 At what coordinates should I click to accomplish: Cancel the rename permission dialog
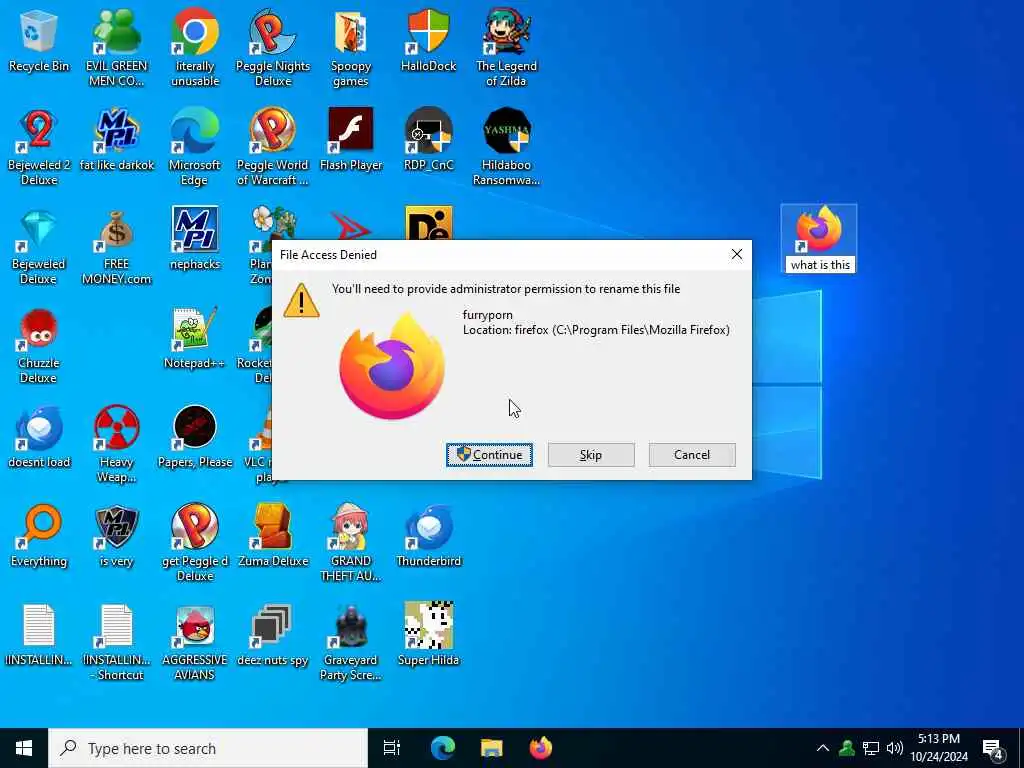point(692,455)
